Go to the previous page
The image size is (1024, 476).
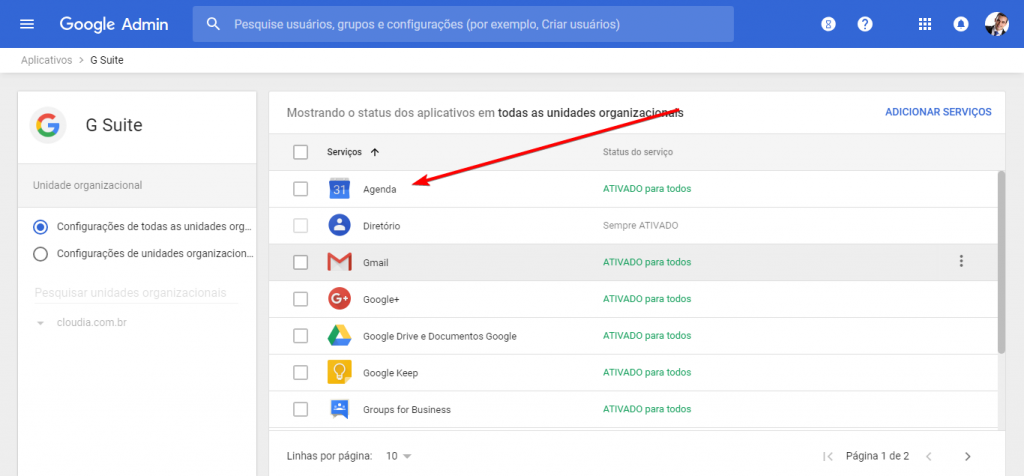(x=929, y=456)
